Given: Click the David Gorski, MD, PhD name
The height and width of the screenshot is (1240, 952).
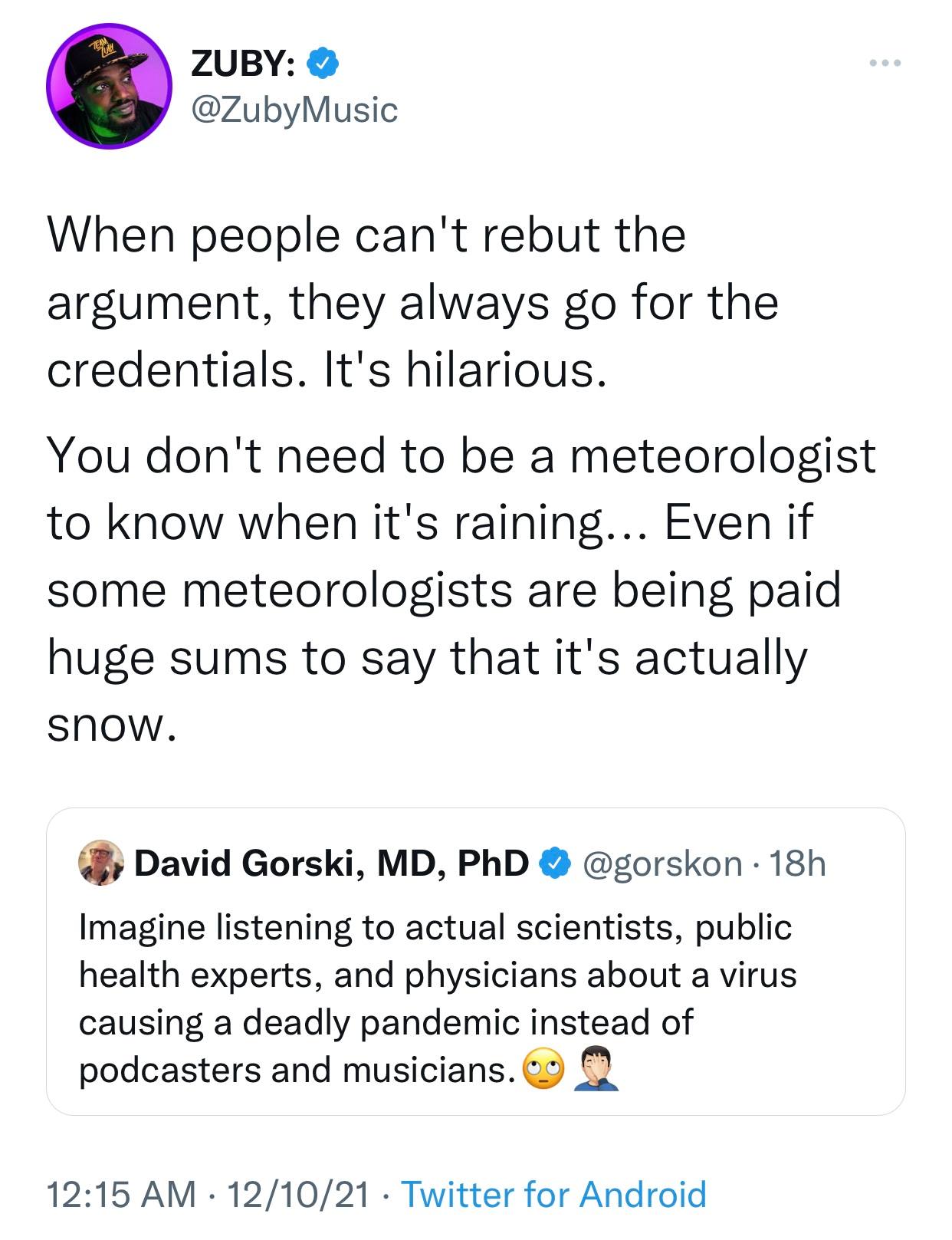Looking at the screenshot, I should (x=331, y=863).
